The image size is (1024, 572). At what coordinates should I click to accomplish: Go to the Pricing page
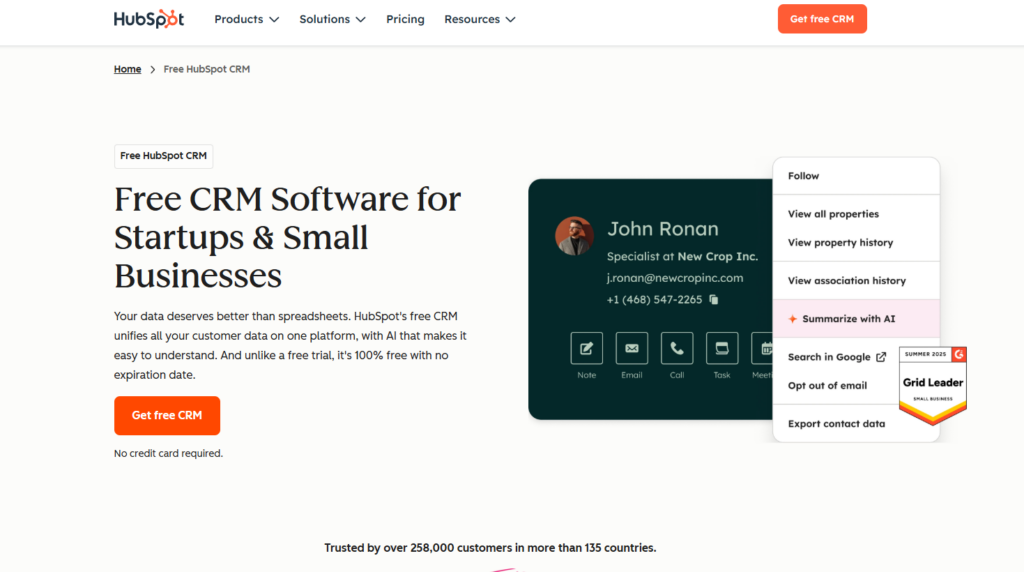pyautogui.click(x=405, y=19)
